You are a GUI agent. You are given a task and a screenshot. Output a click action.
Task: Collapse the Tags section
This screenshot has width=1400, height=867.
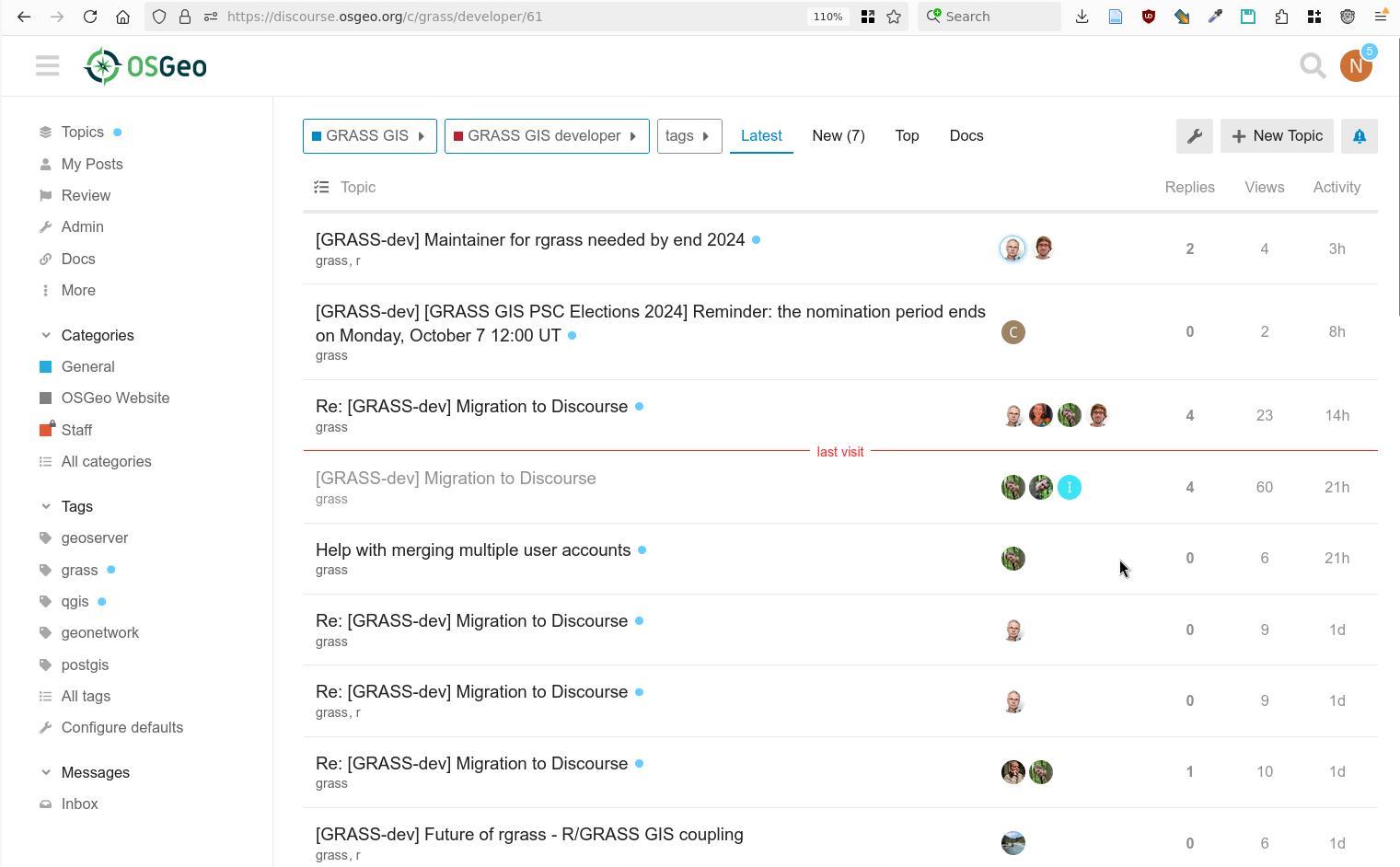(x=66, y=506)
